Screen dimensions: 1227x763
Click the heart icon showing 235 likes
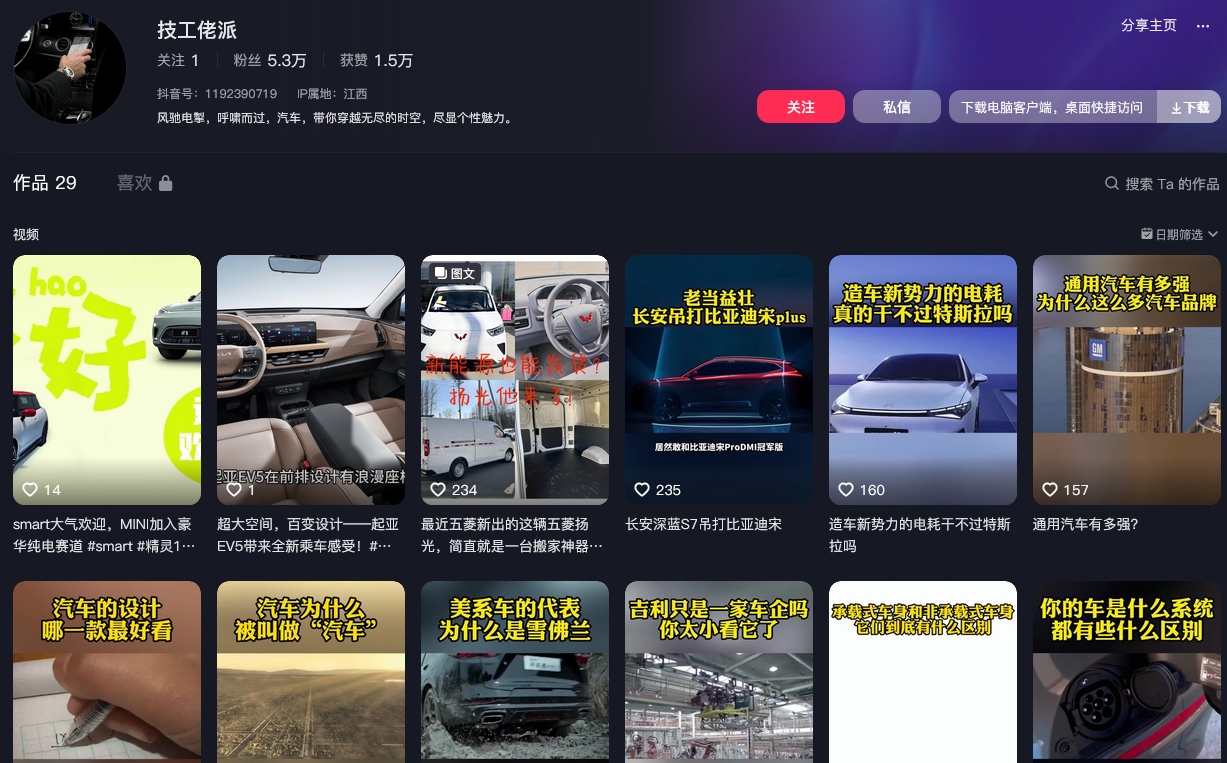point(642,490)
